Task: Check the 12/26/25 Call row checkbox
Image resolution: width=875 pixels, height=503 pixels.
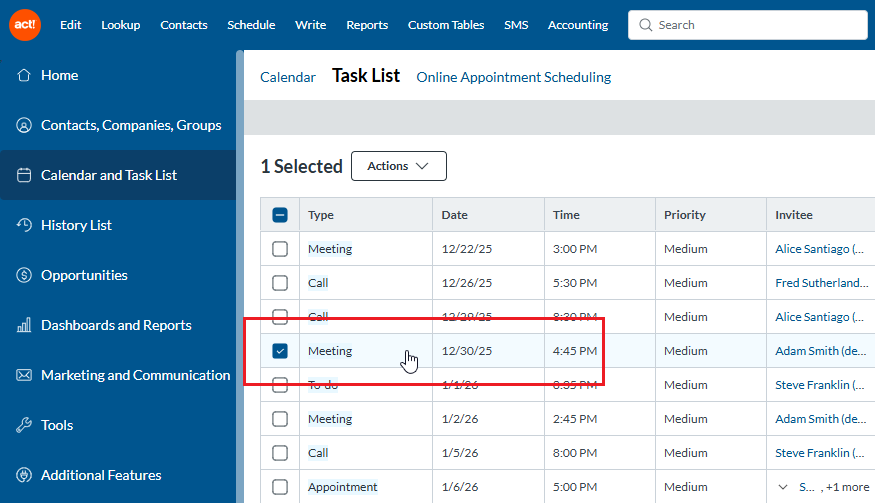Action: [280, 283]
